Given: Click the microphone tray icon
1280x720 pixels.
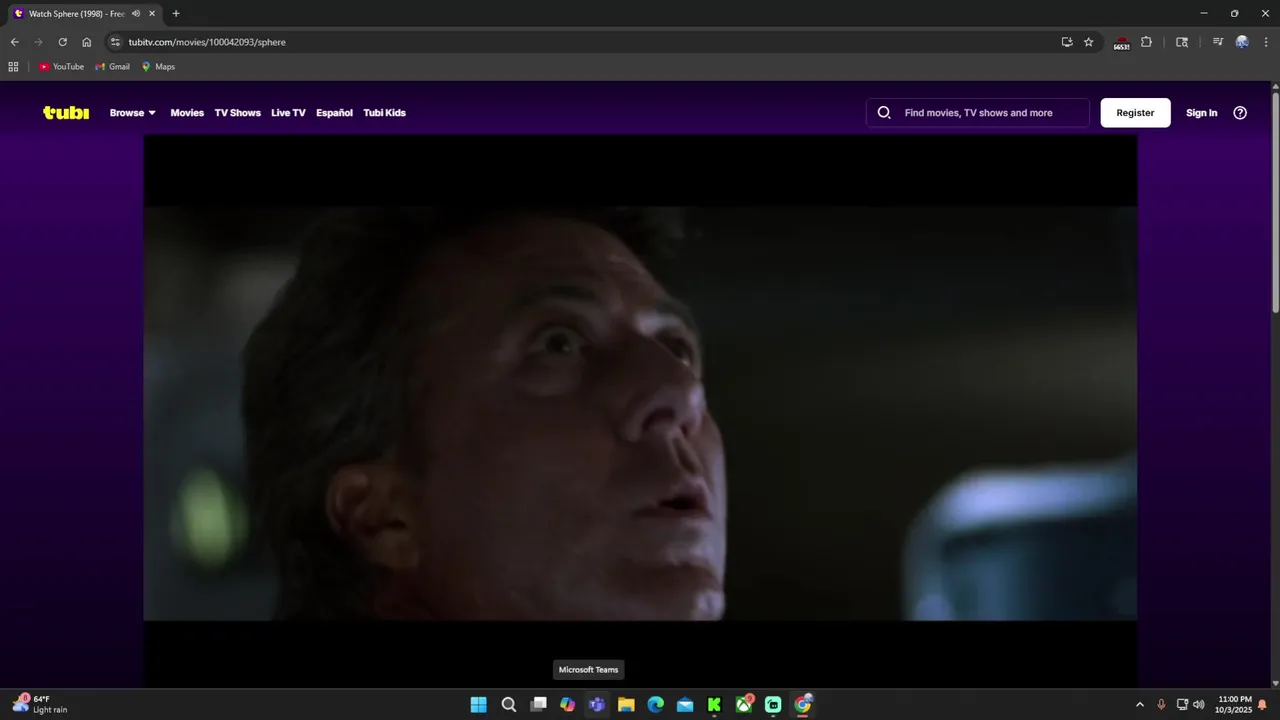Looking at the screenshot, I should (x=1161, y=705).
